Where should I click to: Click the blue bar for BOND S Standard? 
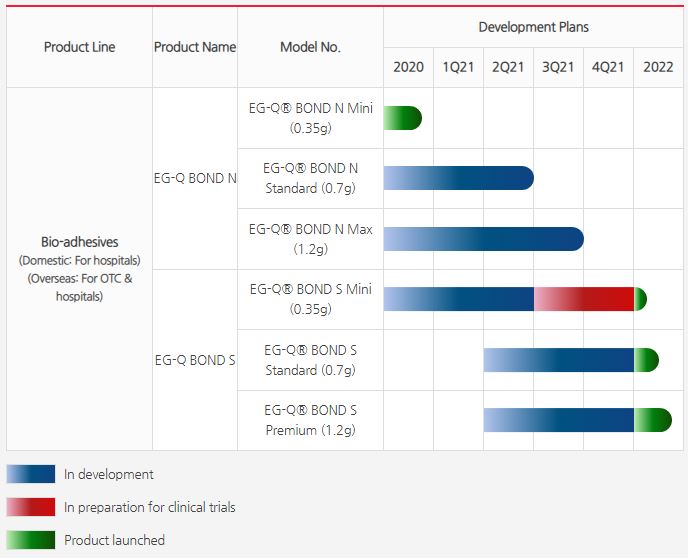pos(558,360)
